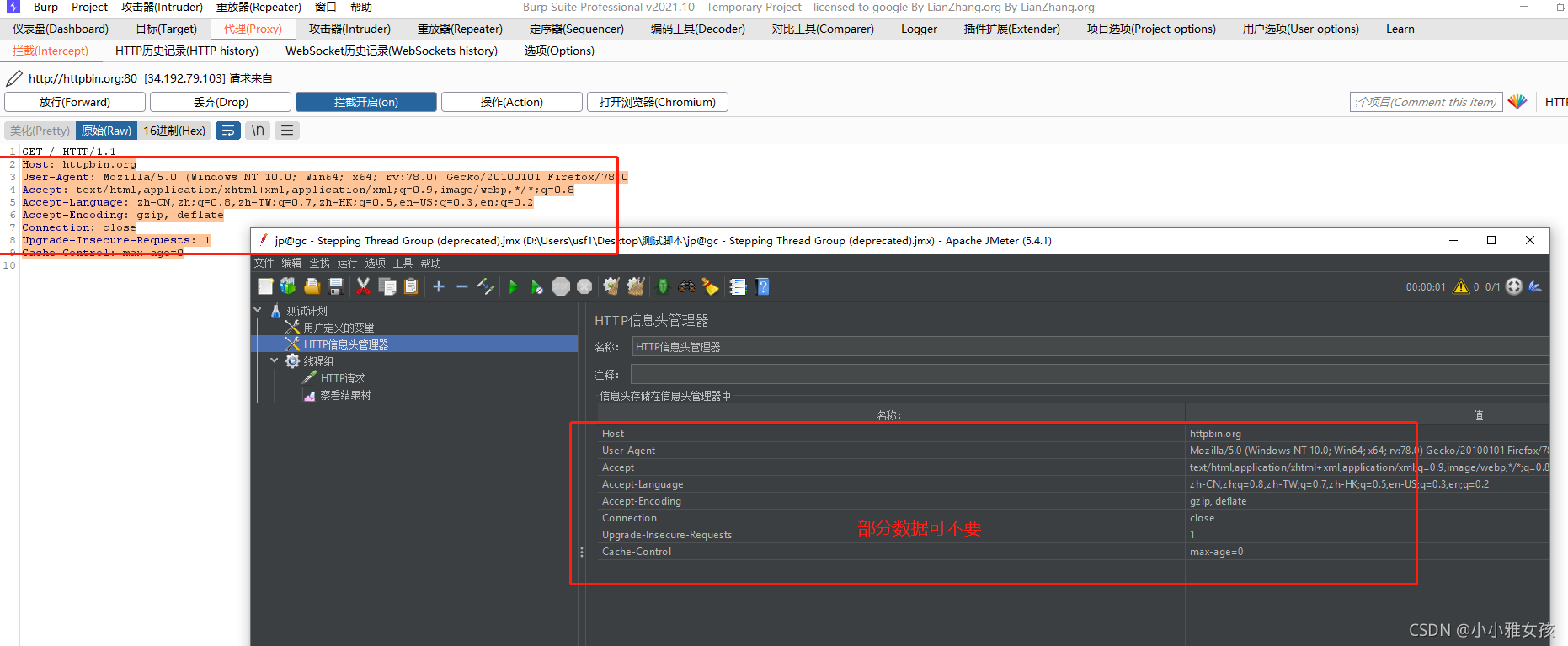Image resolution: width=1568 pixels, height=646 pixels.
Task: Open 操作(Action) menu button
Action: pyautogui.click(x=512, y=102)
